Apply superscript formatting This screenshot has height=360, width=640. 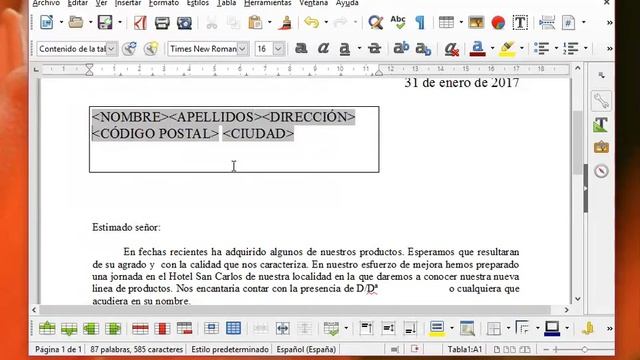(x=401, y=48)
